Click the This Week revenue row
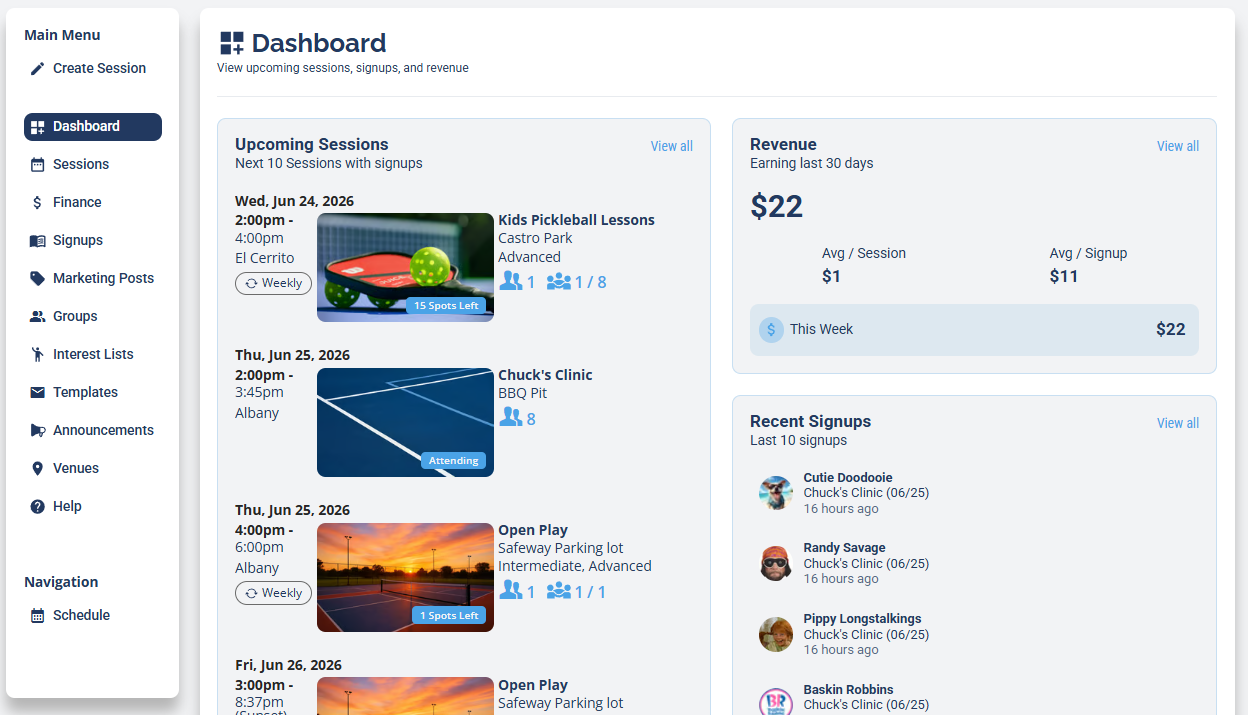The image size is (1248, 715). coord(974,330)
